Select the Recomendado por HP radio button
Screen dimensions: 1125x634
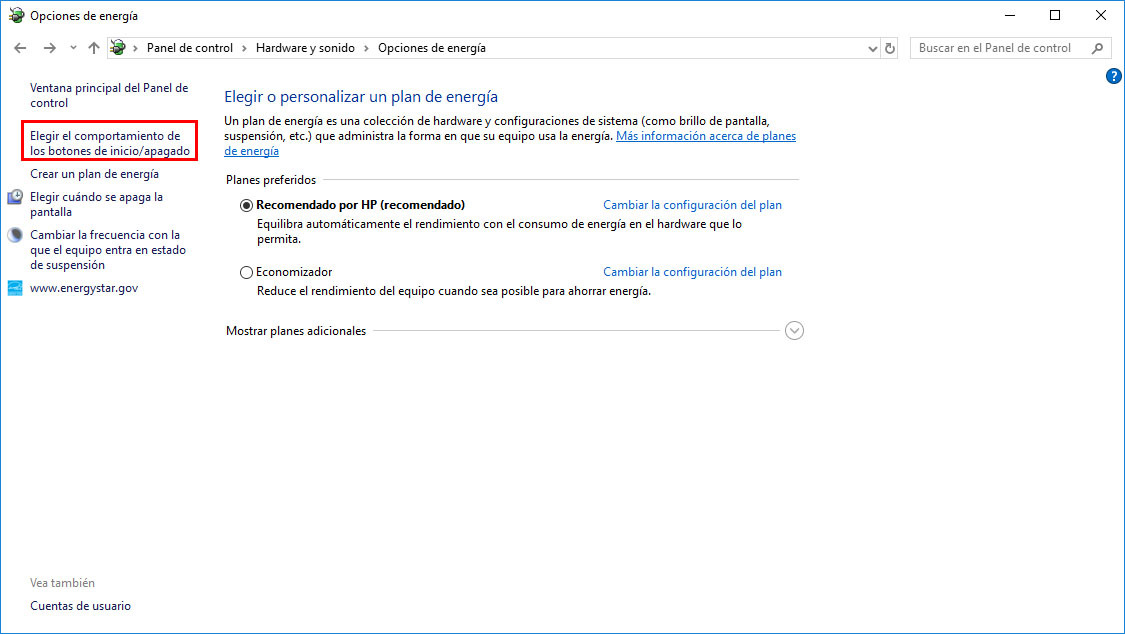click(x=246, y=204)
